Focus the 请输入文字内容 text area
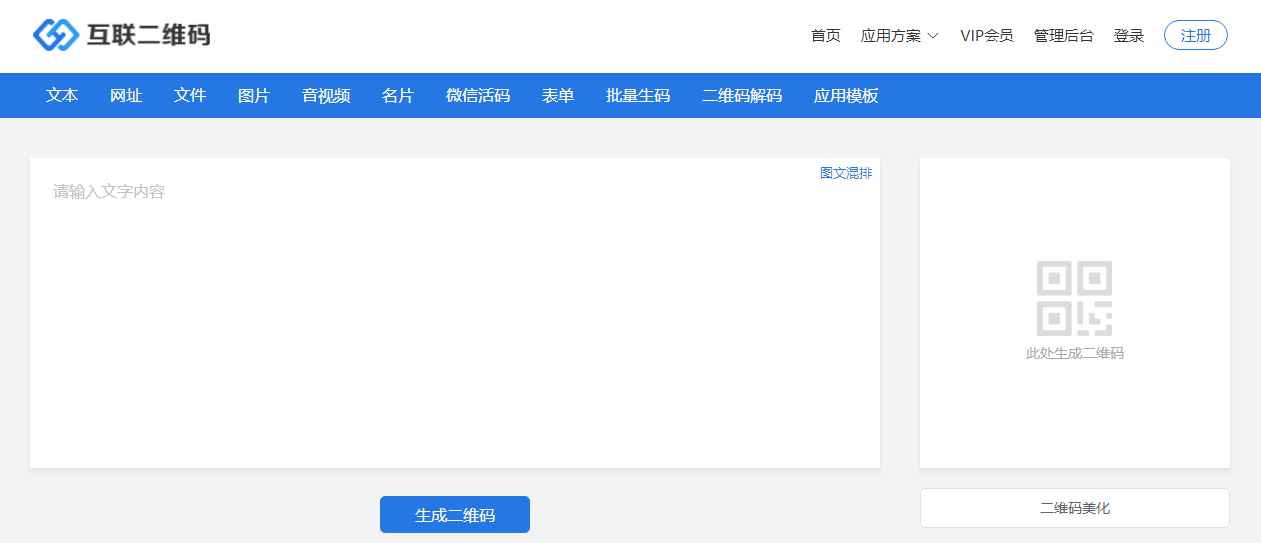The image size is (1261, 543). pos(455,320)
